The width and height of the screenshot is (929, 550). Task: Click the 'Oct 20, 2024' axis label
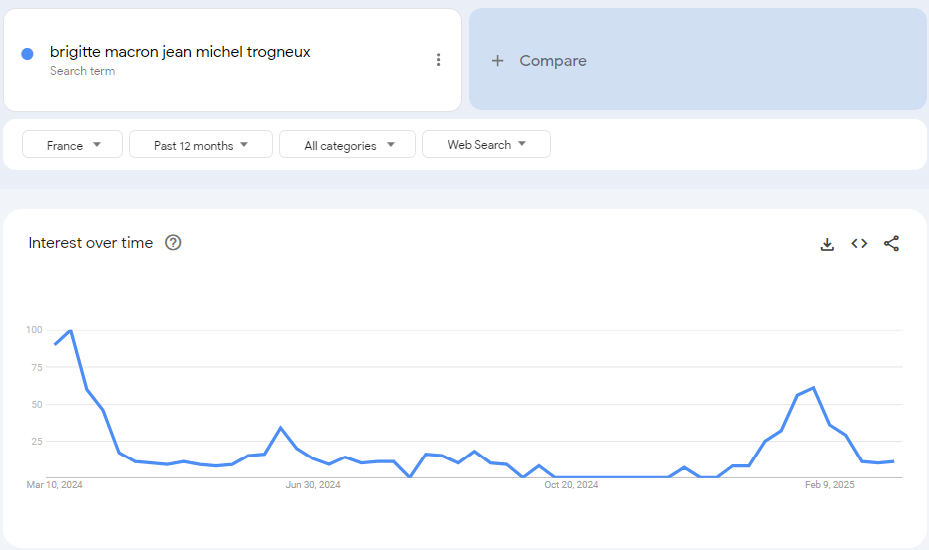tap(571, 485)
